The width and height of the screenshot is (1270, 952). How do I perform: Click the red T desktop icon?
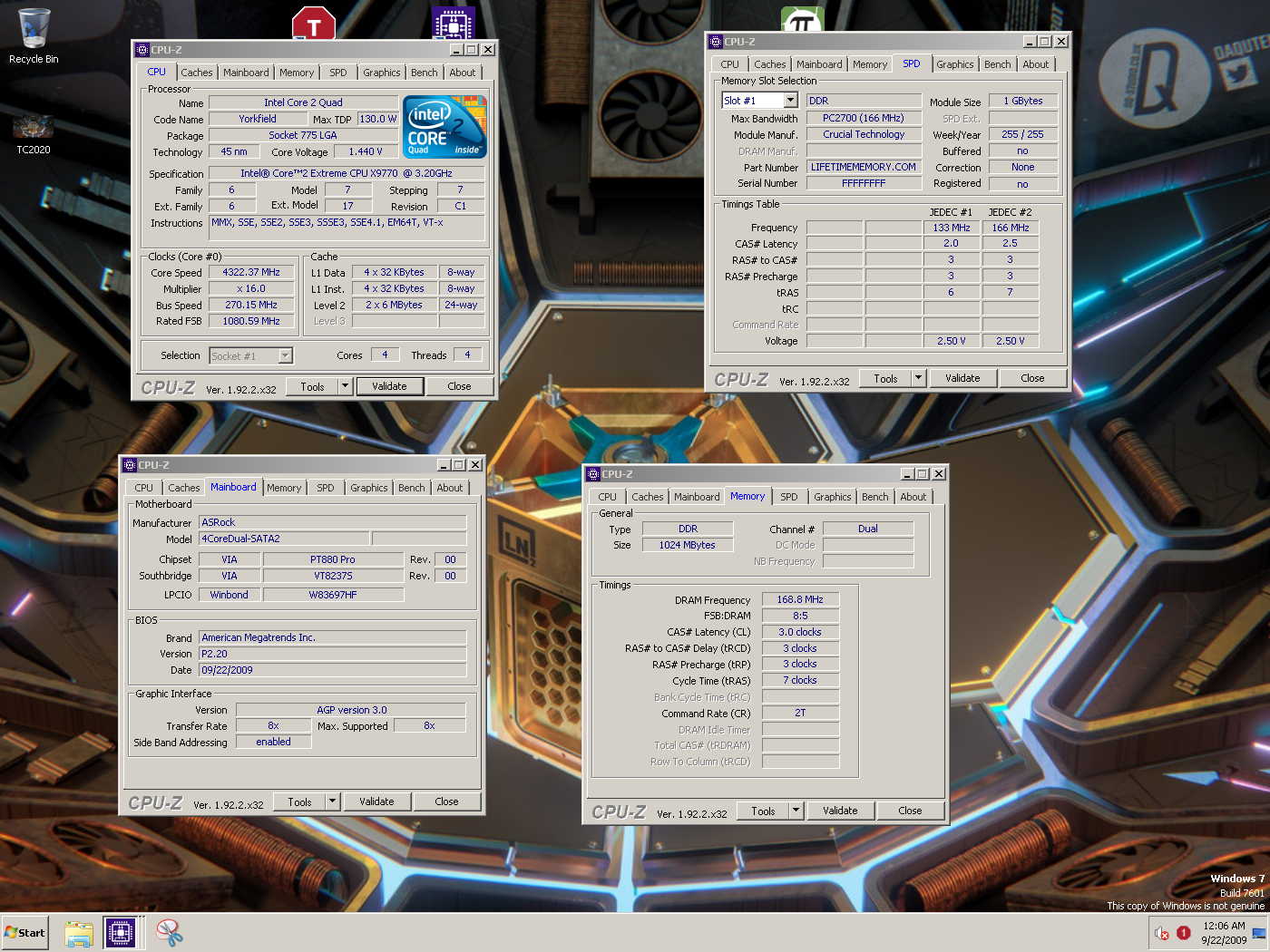tap(314, 24)
